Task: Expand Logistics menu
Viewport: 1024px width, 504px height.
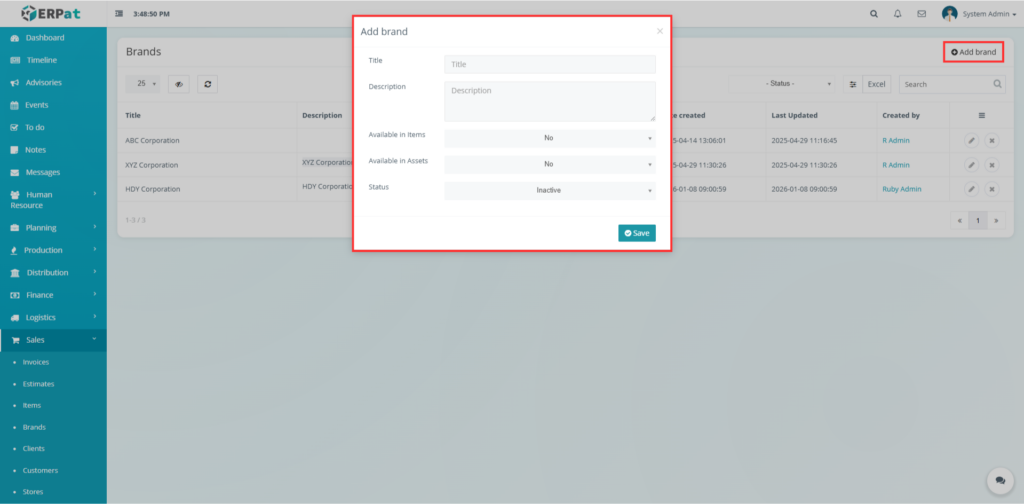Action: click(x=53, y=318)
